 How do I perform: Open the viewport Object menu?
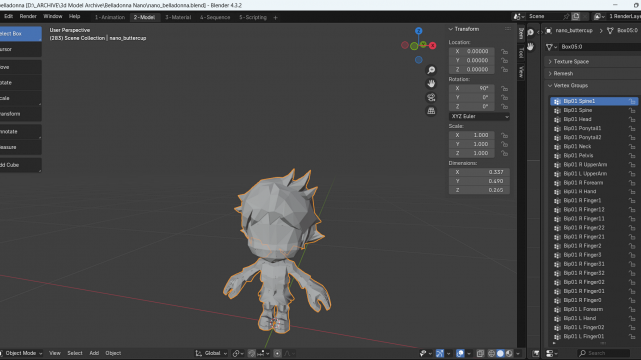[113, 353]
